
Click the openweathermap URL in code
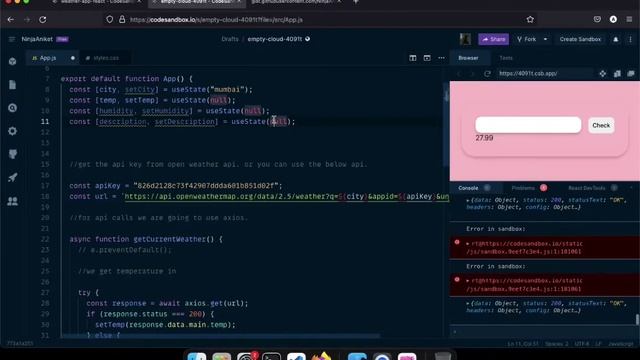(286, 196)
